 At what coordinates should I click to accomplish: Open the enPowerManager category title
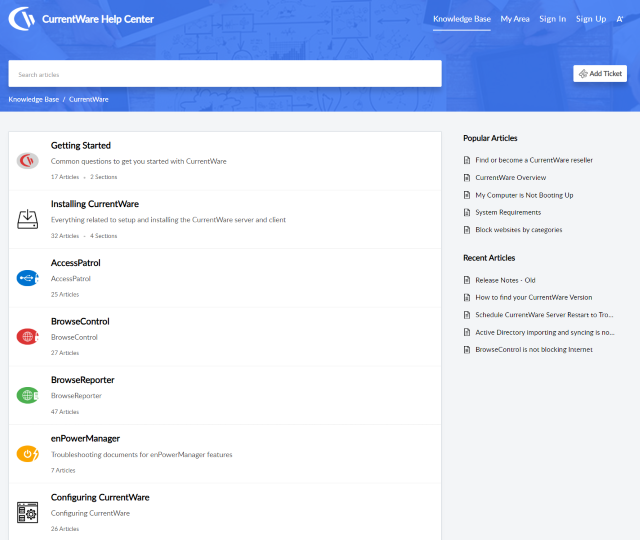(85, 438)
